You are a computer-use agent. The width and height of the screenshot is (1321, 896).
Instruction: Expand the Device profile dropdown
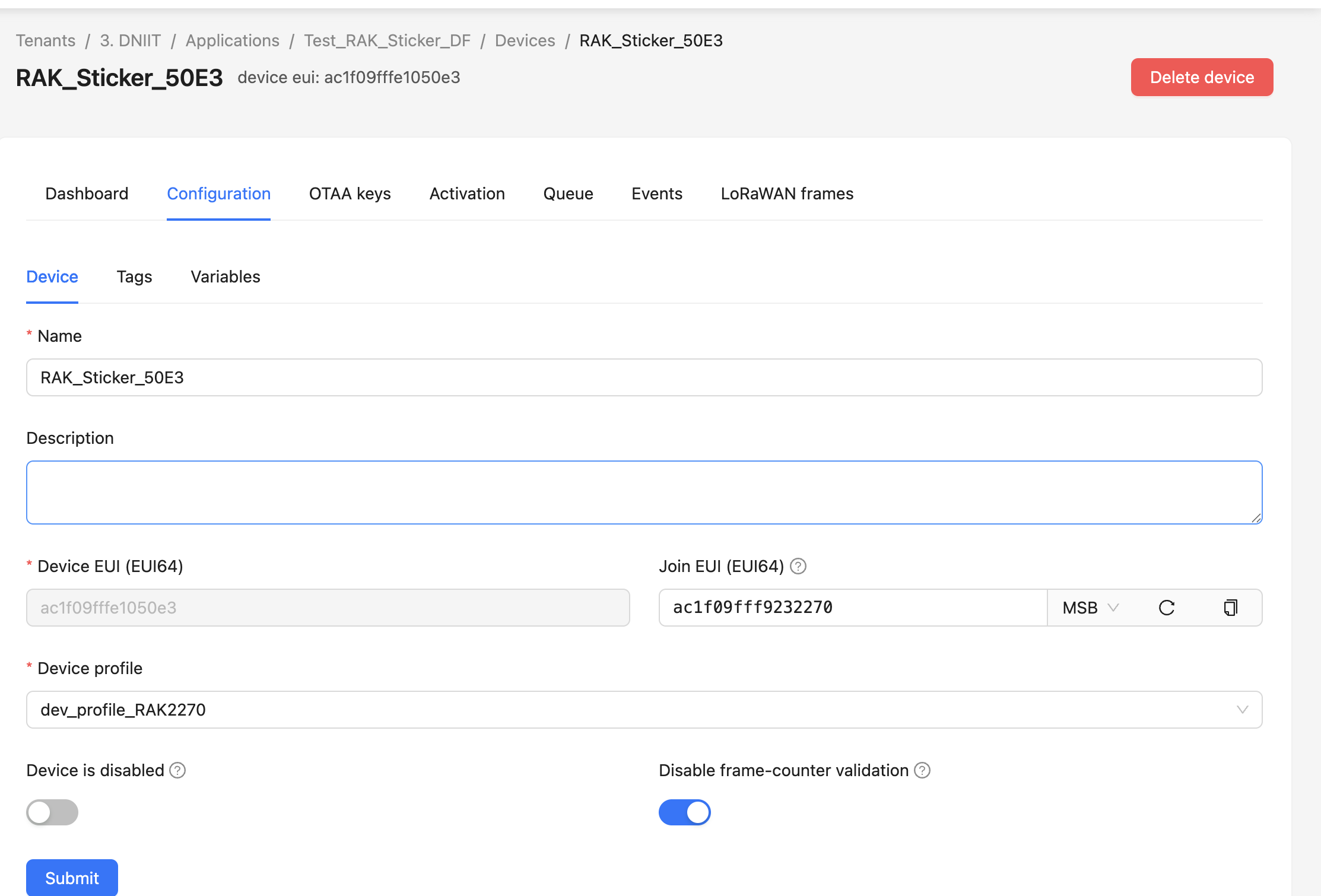(x=644, y=710)
